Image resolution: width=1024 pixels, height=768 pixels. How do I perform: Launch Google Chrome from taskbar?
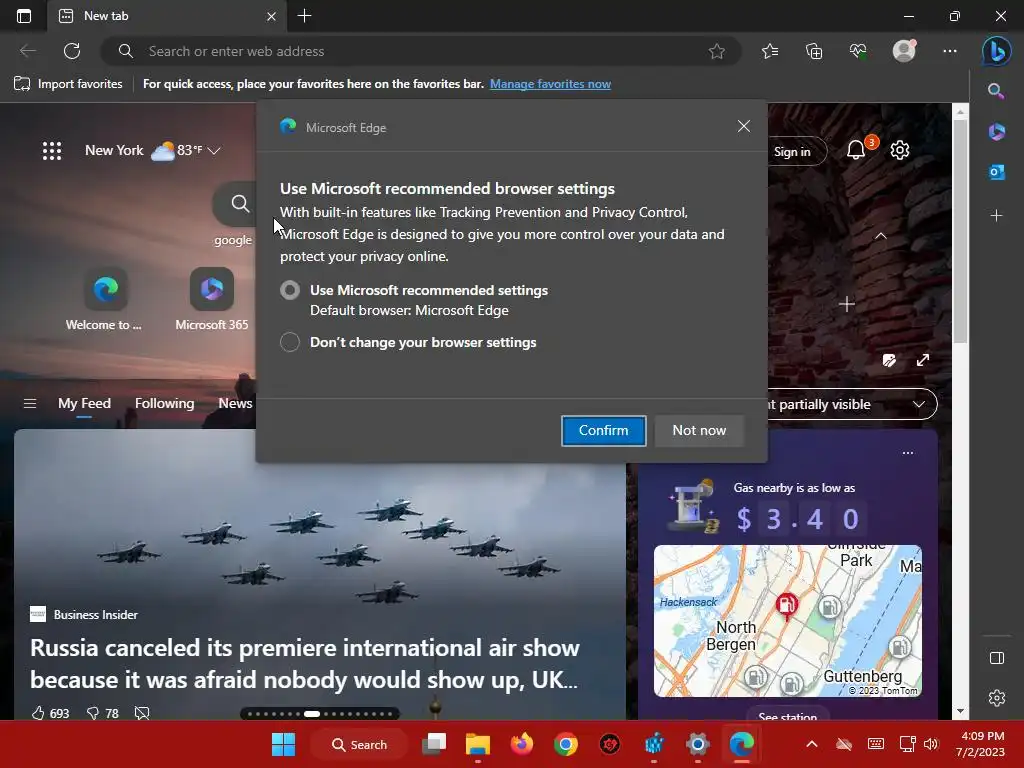point(566,744)
